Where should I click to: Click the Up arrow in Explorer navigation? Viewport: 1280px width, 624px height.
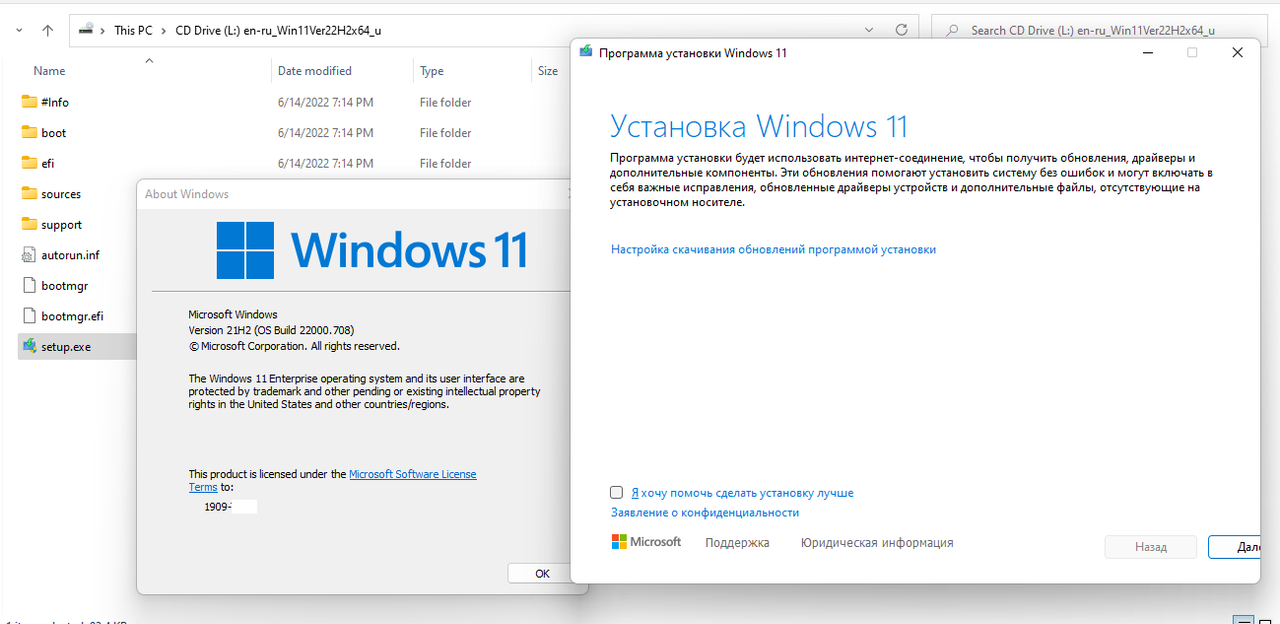coord(48,30)
